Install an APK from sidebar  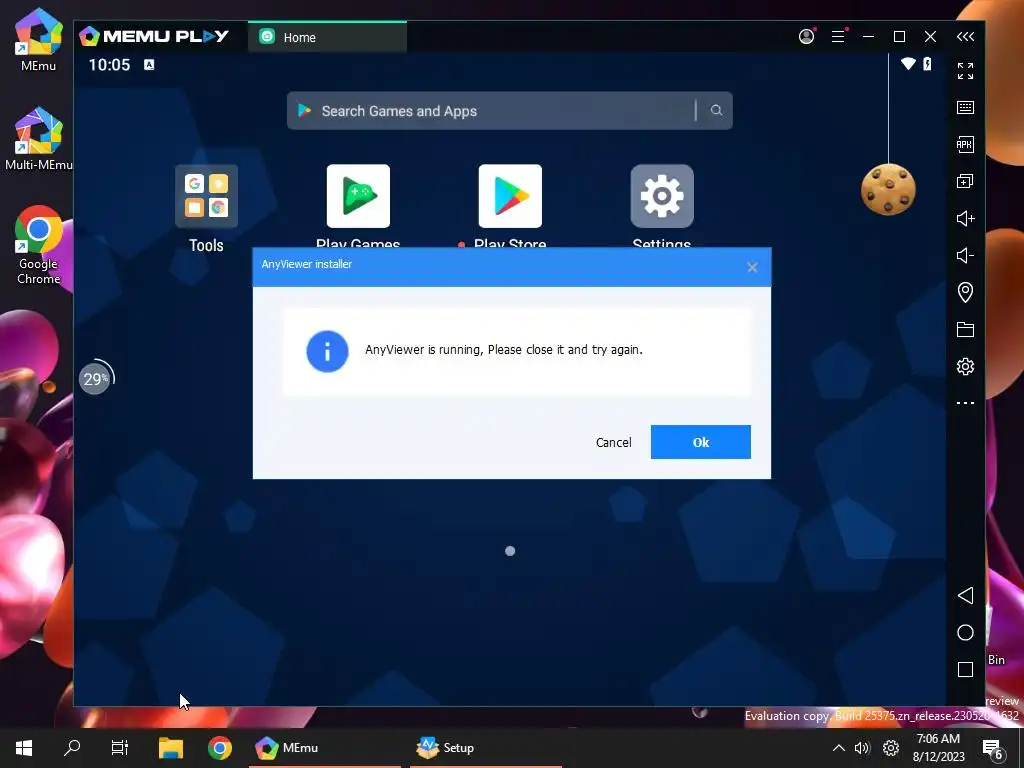pos(965,144)
